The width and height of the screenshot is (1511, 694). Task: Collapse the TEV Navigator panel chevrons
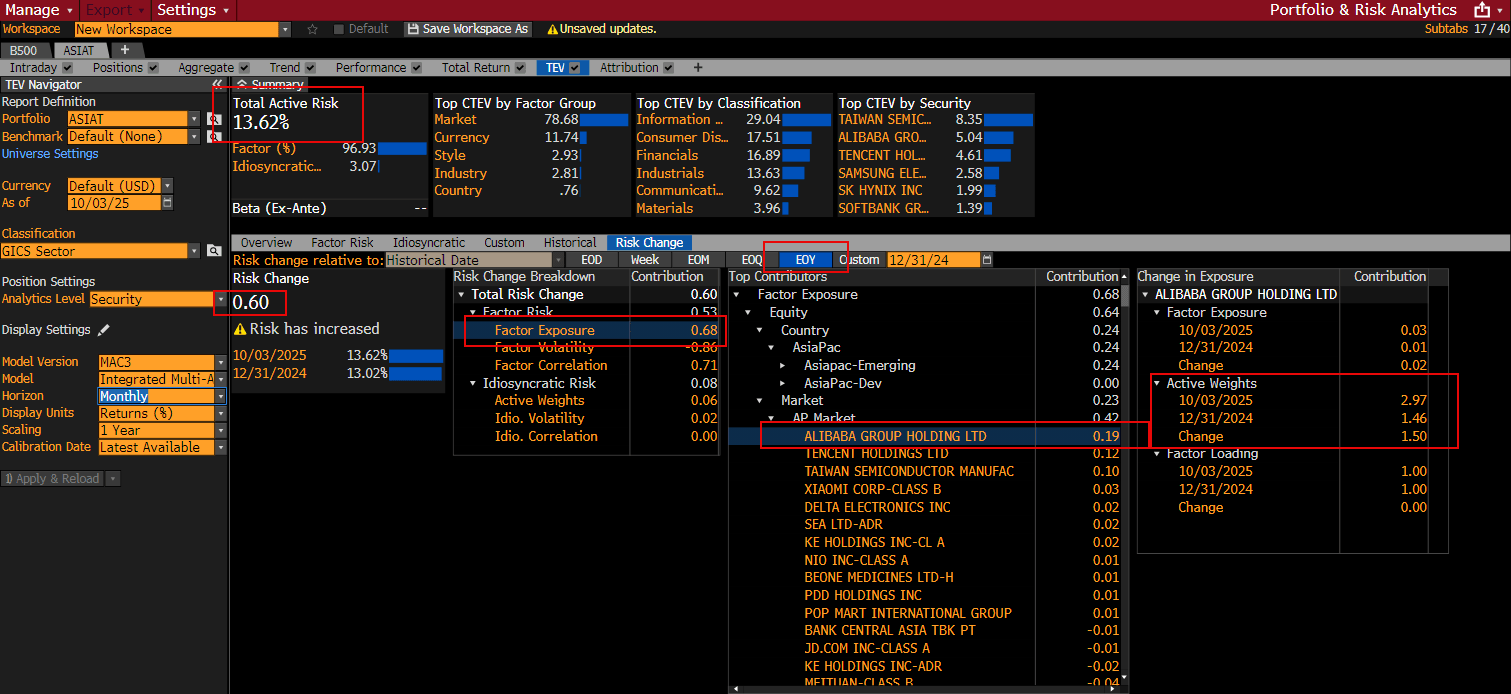click(x=218, y=85)
